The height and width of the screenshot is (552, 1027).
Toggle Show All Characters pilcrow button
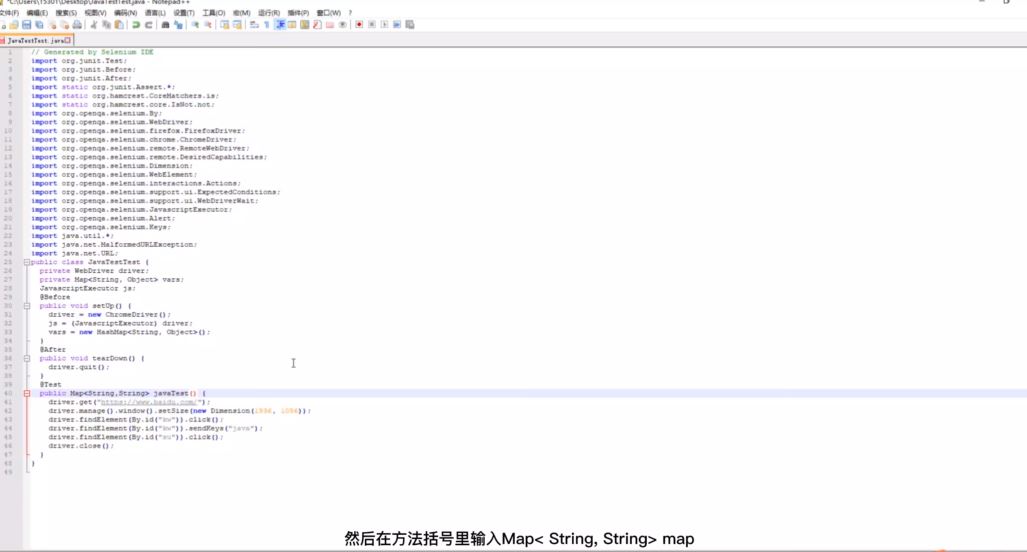tap(267, 25)
